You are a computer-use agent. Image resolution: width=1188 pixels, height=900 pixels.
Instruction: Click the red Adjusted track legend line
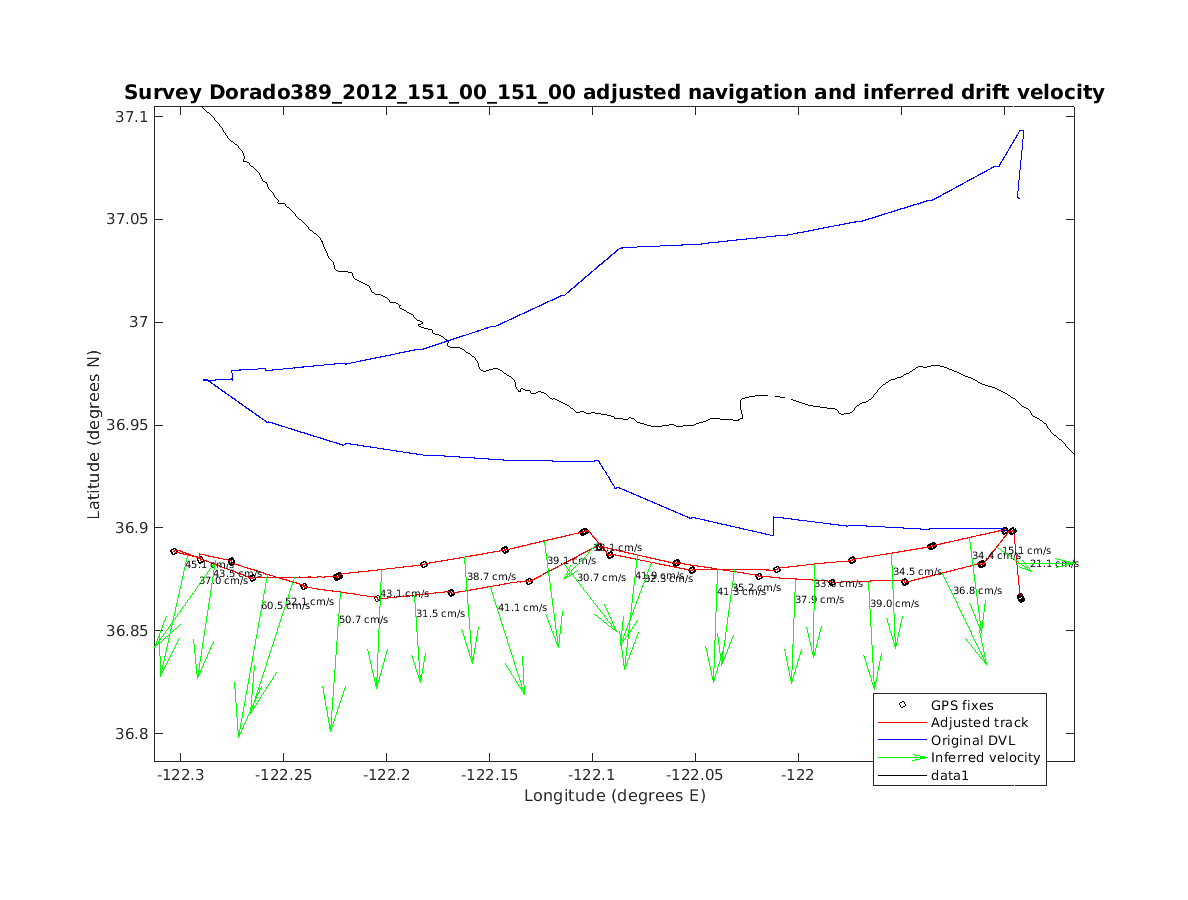pyautogui.click(x=902, y=722)
